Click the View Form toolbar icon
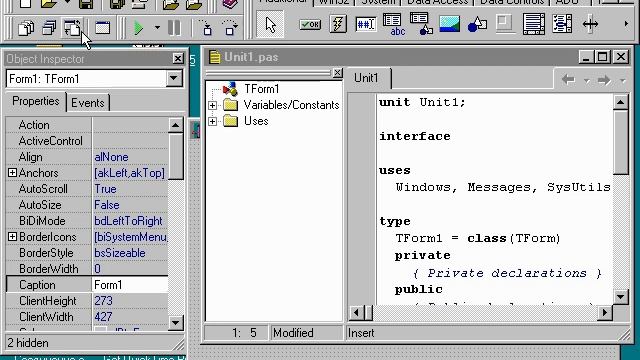This screenshot has width=640, height=360. 49,28
